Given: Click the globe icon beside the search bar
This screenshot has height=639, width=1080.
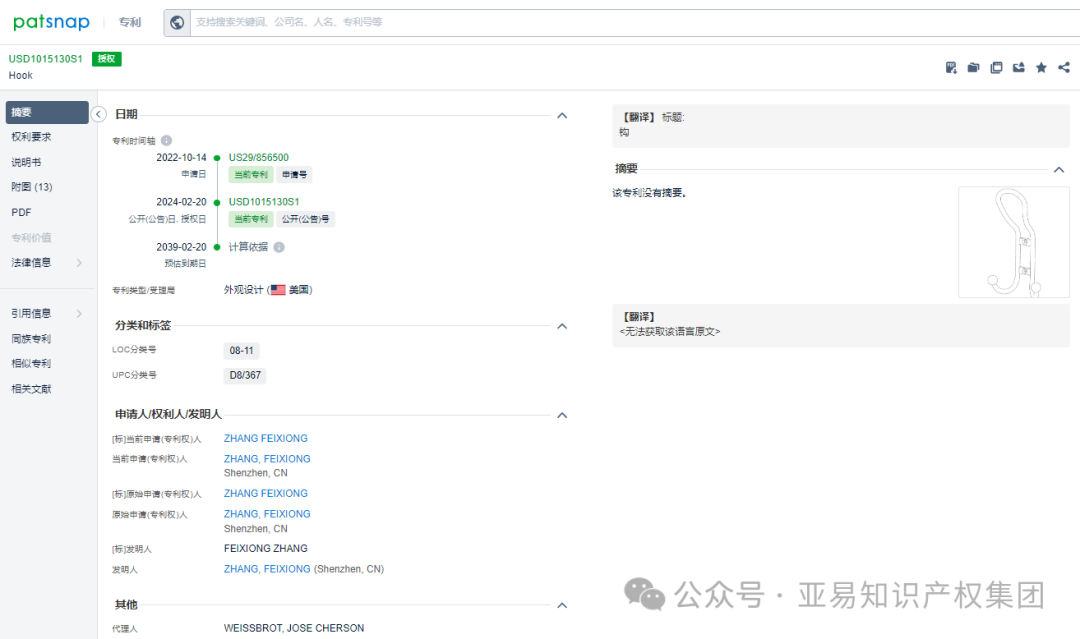Looking at the screenshot, I should (177, 21).
